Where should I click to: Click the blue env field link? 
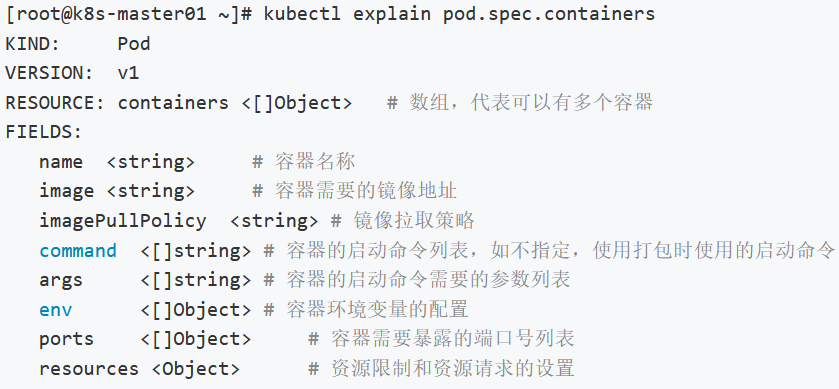56,310
